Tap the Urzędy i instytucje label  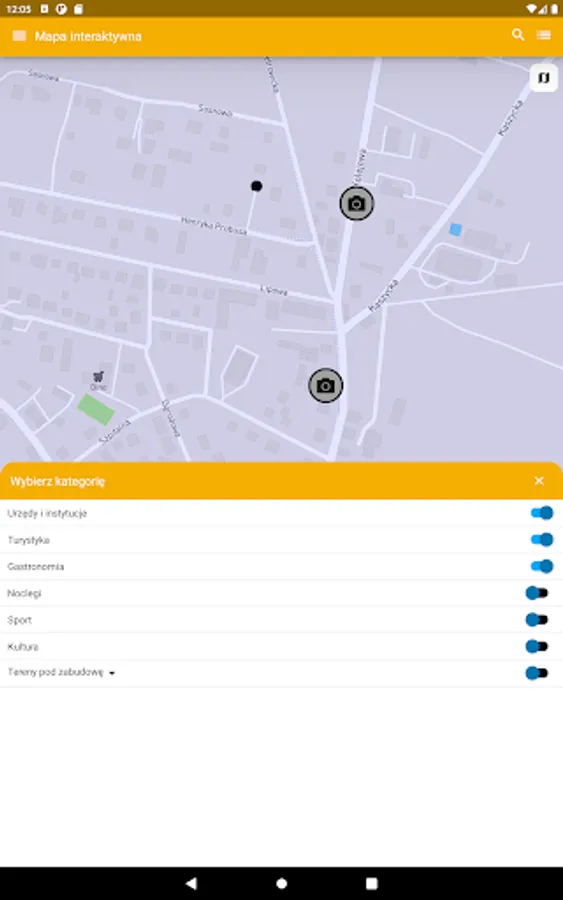[x=47, y=513]
